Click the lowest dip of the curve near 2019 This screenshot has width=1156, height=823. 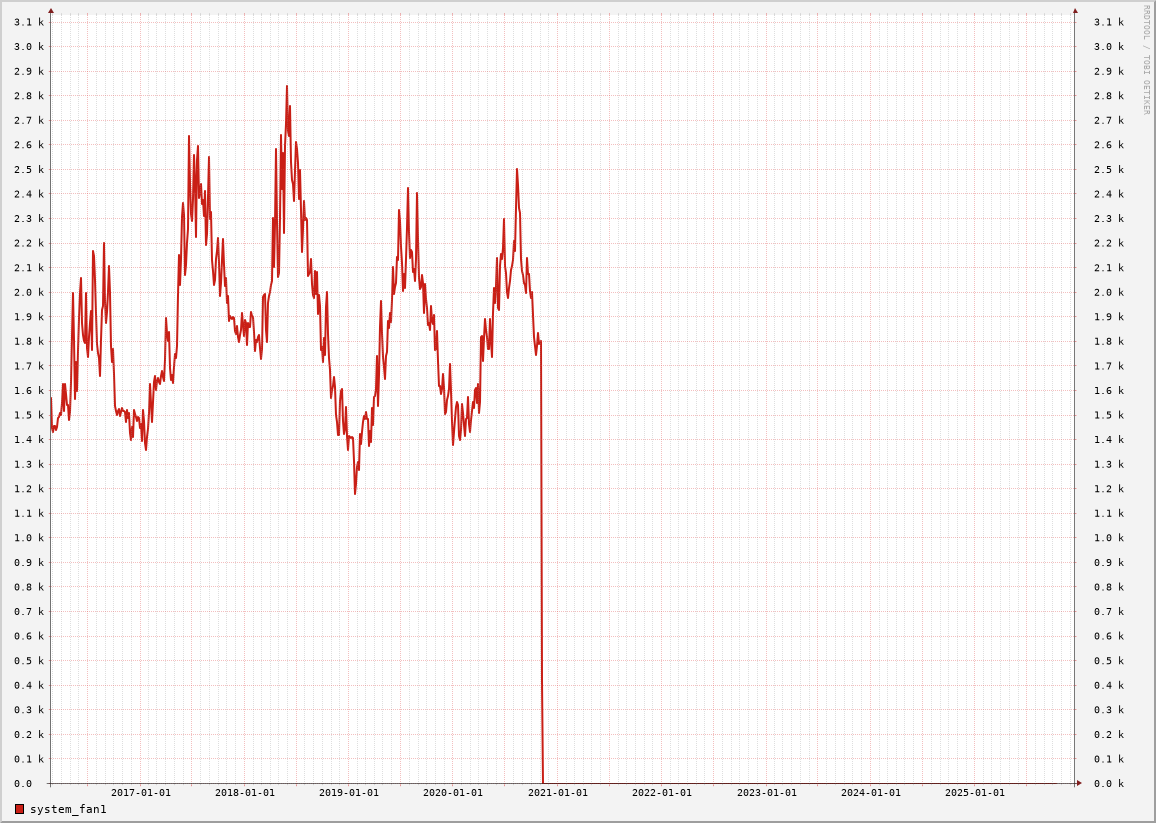pyautogui.click(x=354, y=492)
